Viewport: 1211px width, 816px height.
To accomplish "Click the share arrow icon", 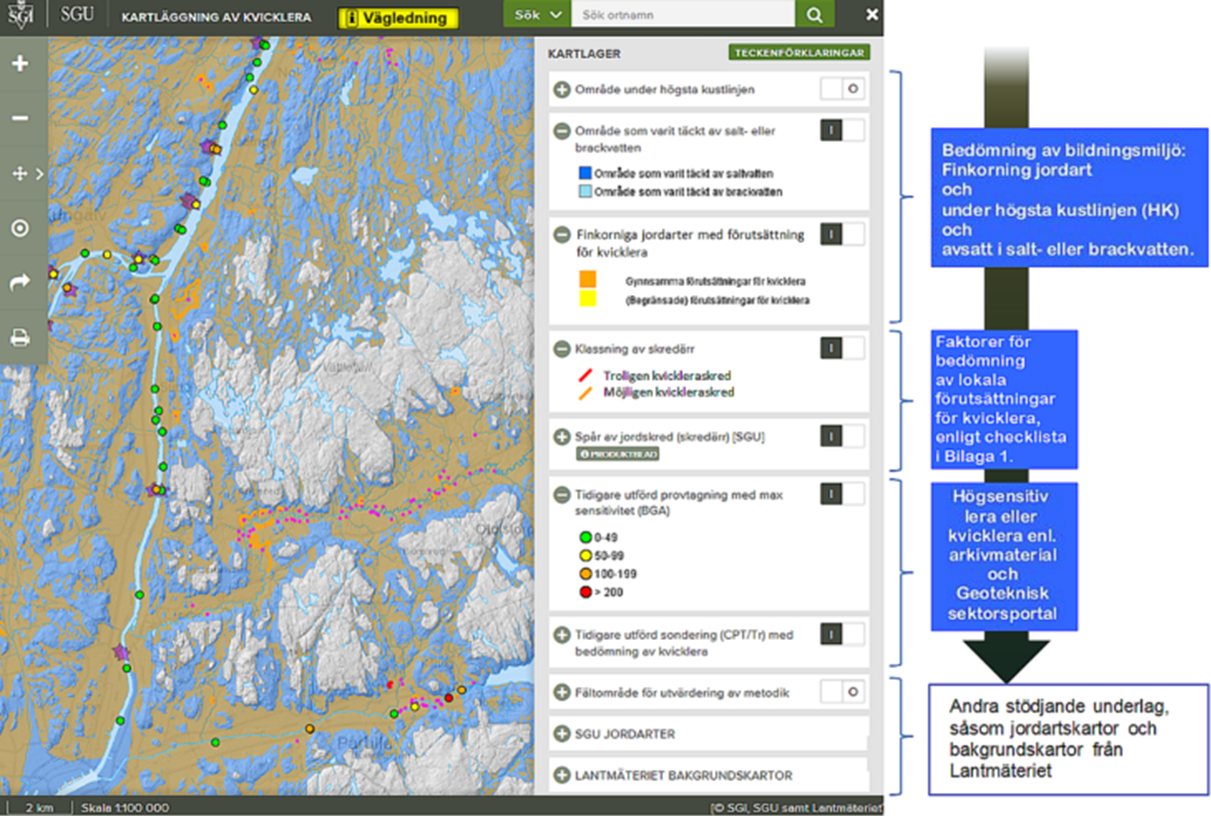I will tap(20, 283).
